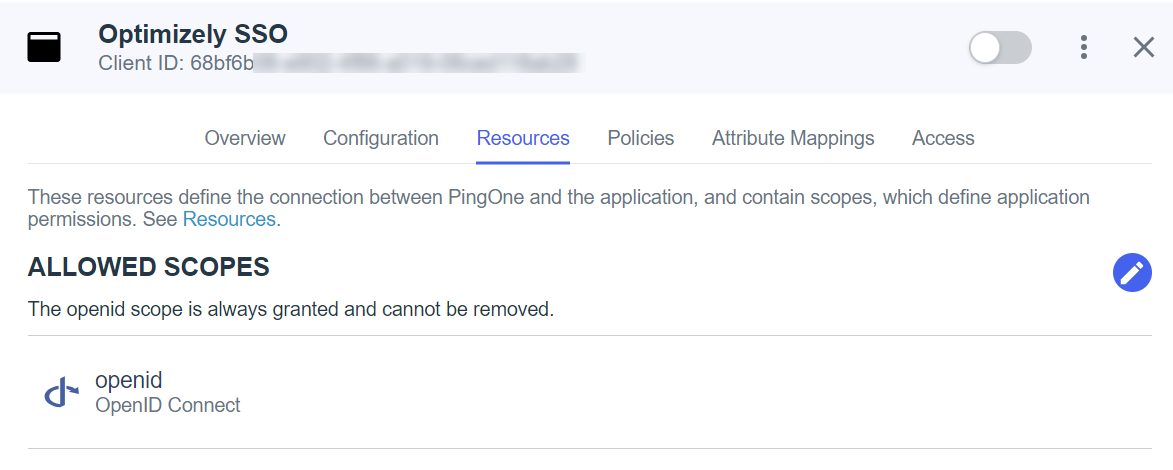
Task: Click the OpenID Connect logo icon
Action: click(x=62, y=392)
